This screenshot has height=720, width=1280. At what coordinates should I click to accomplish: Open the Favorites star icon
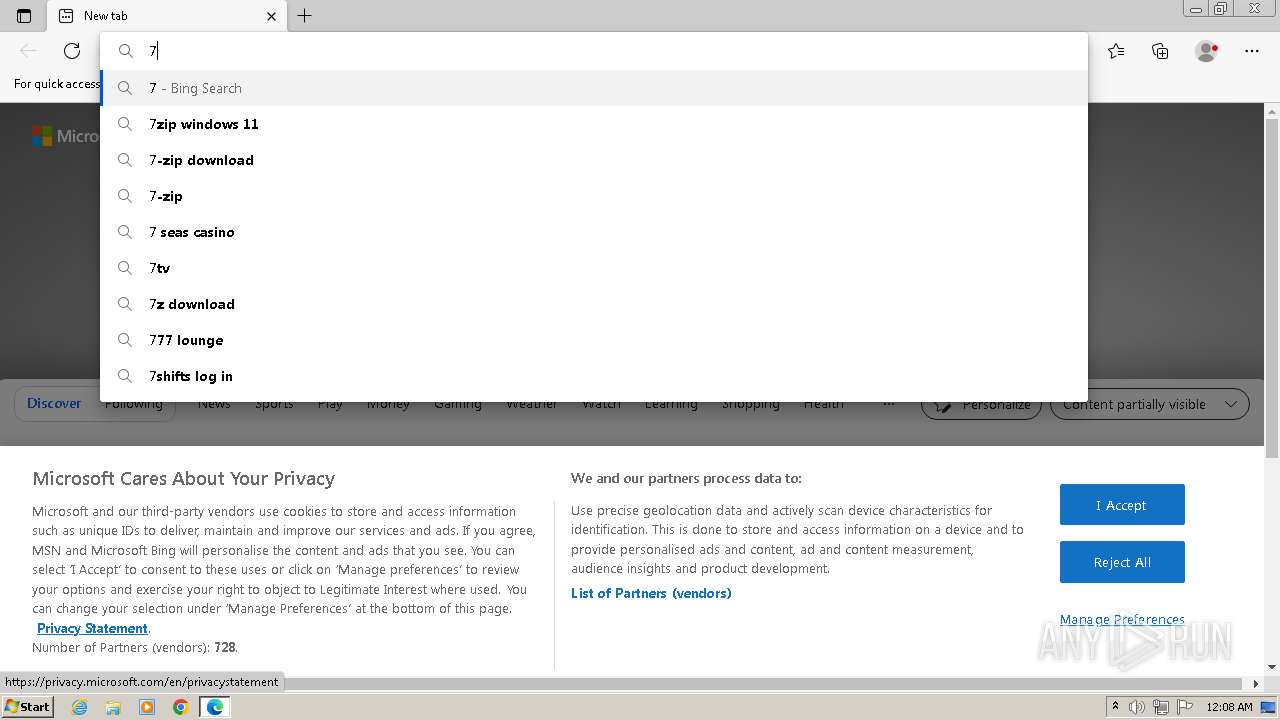point(1116,51)
